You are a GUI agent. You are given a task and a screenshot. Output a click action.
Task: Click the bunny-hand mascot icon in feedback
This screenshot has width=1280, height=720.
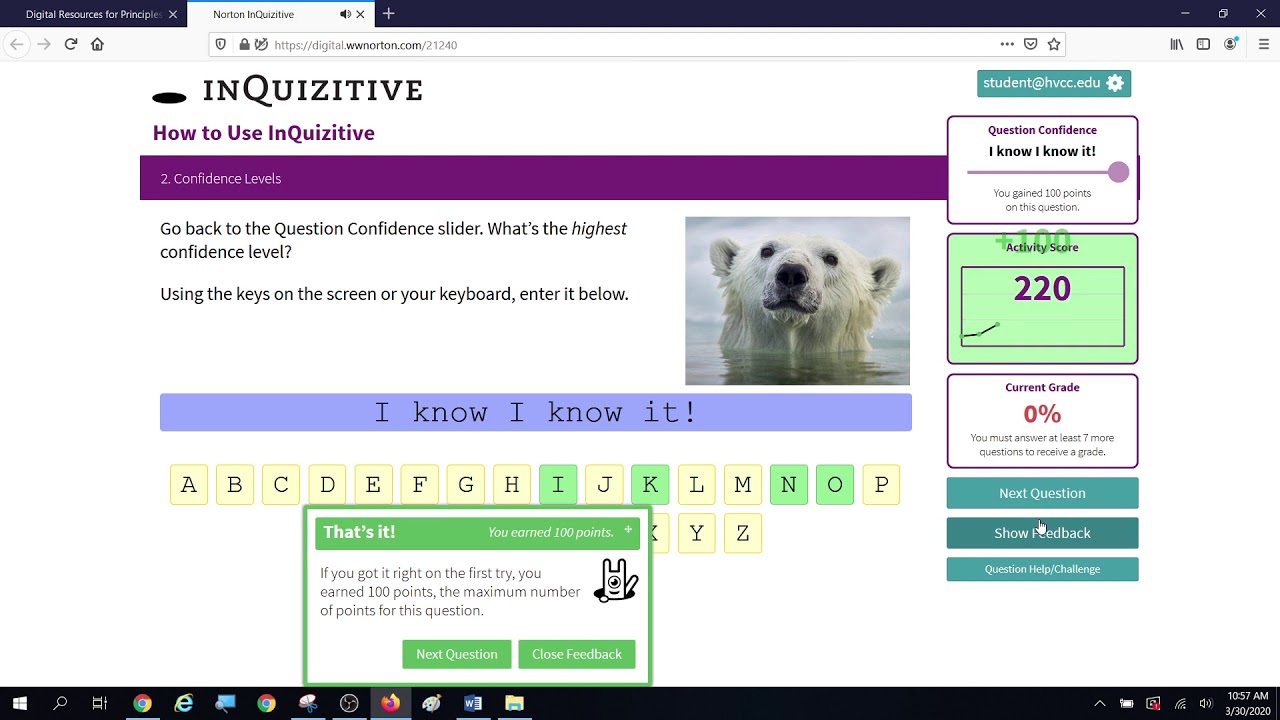click(x=616, y=580)
